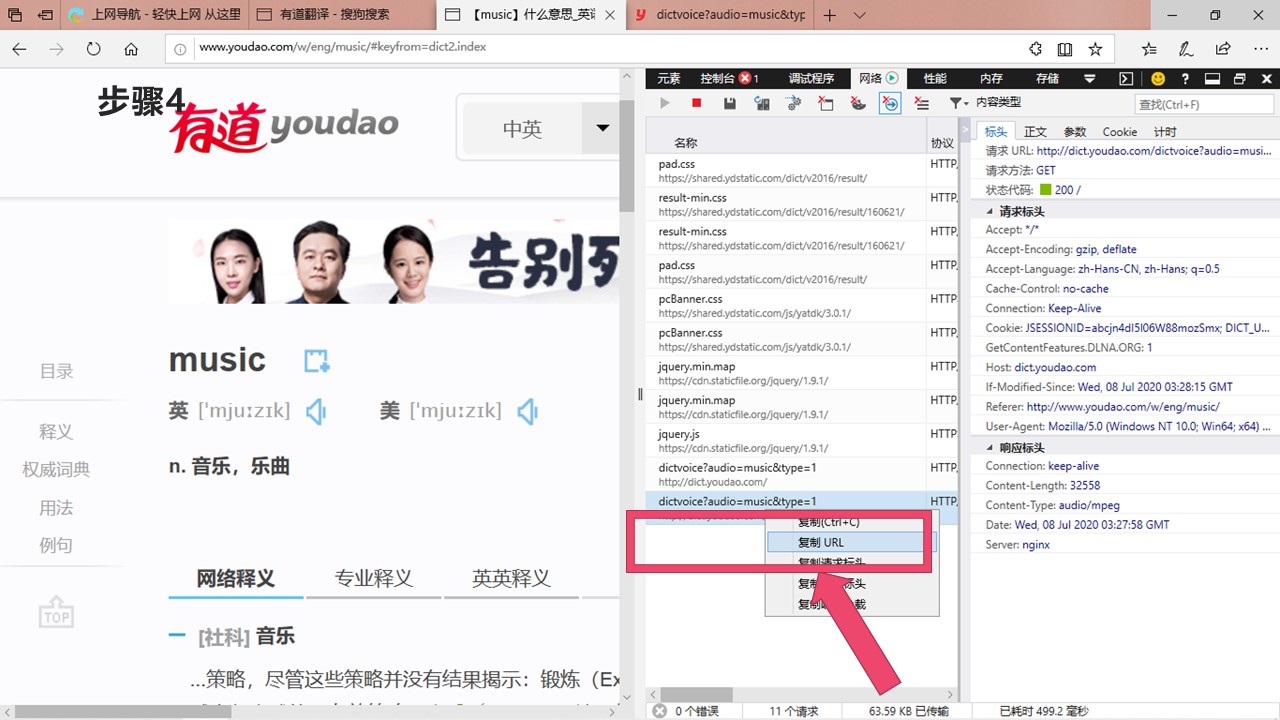1280x720 pixels.
Task: Open the extensions puzzle icon in address bar
Action: (x=1035, y=49)
